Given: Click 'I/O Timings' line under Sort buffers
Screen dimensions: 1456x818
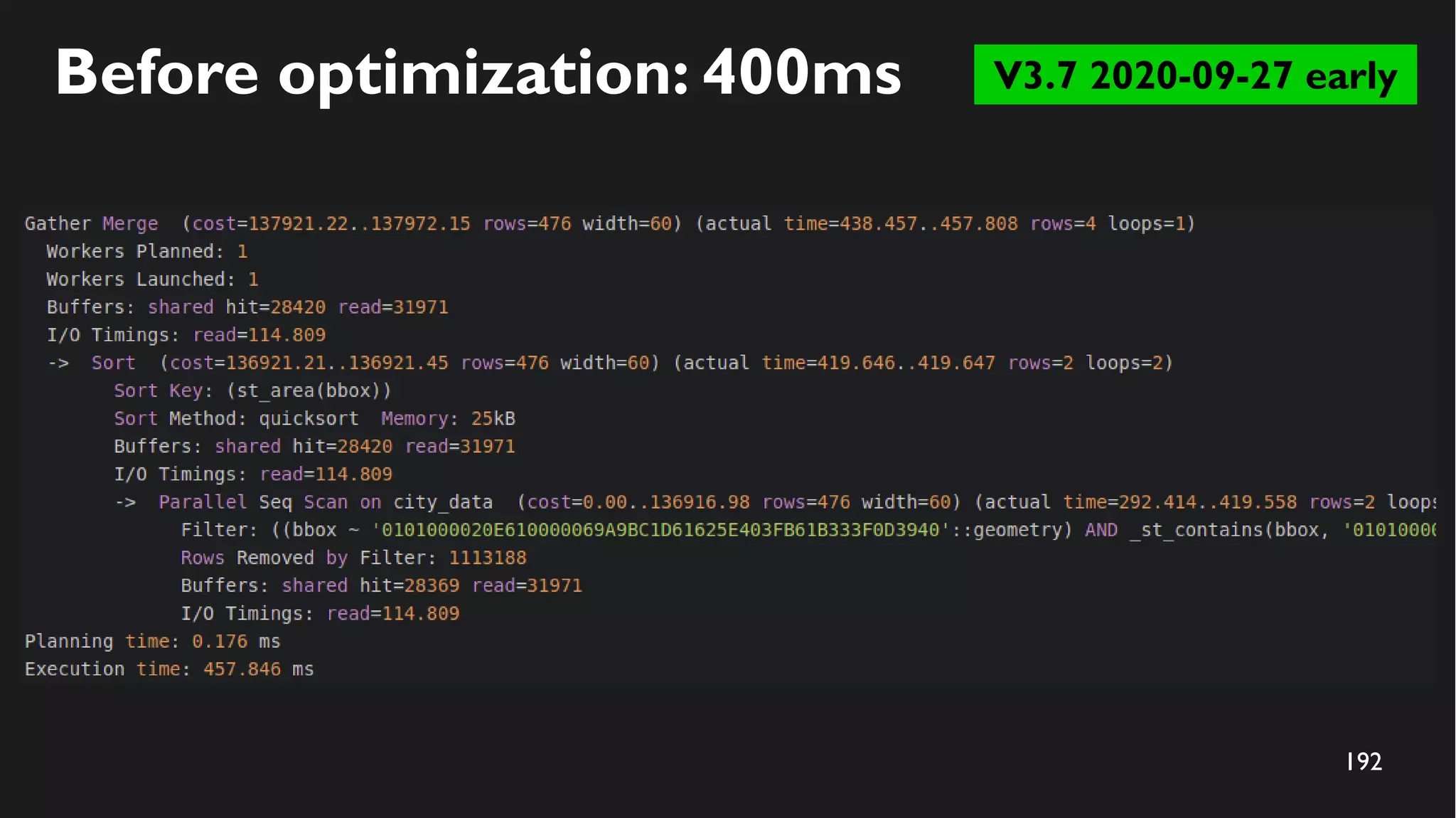Looking at the screenshot, I should [x=253, y=474].
